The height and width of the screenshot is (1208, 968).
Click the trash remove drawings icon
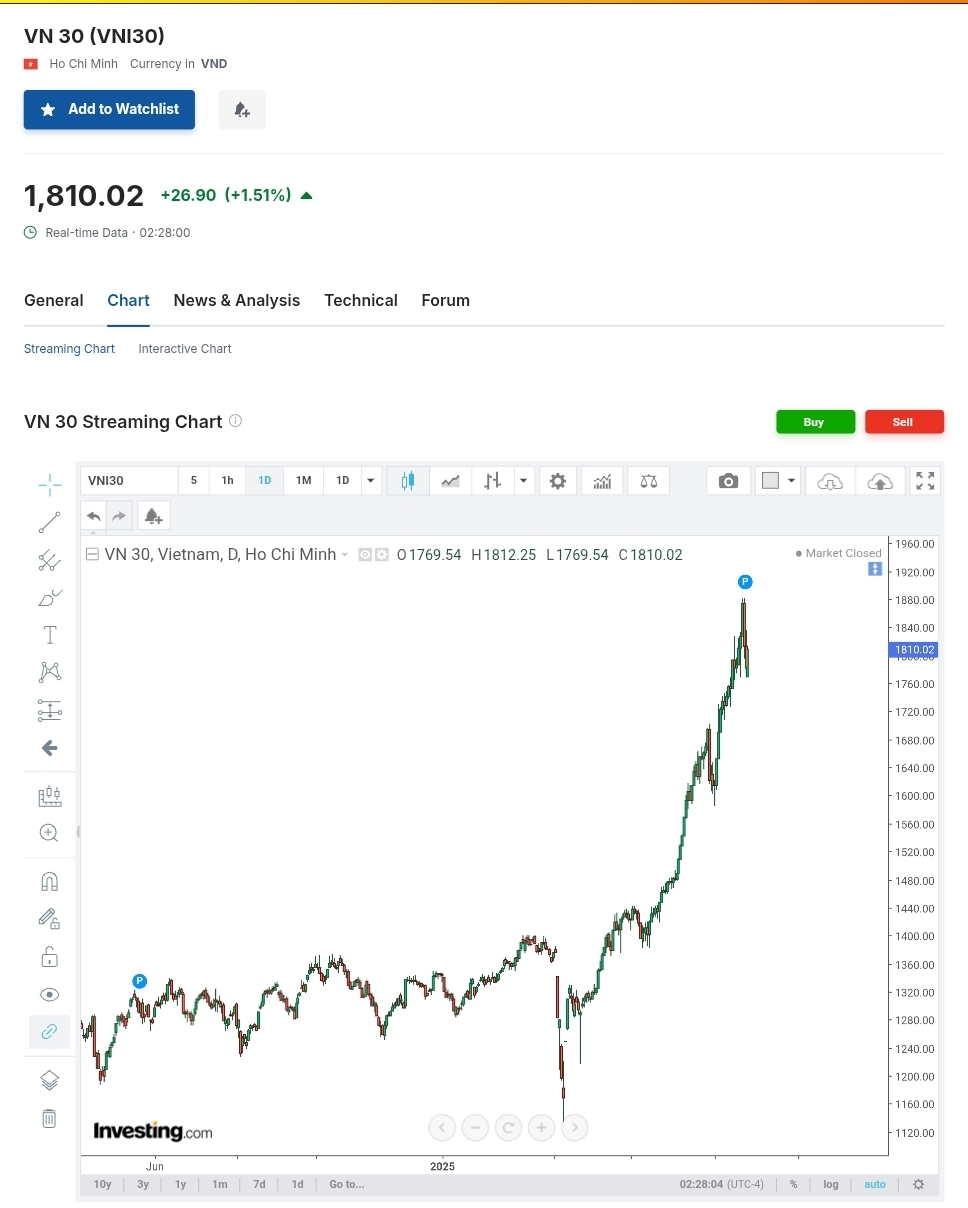(49, 1118)
